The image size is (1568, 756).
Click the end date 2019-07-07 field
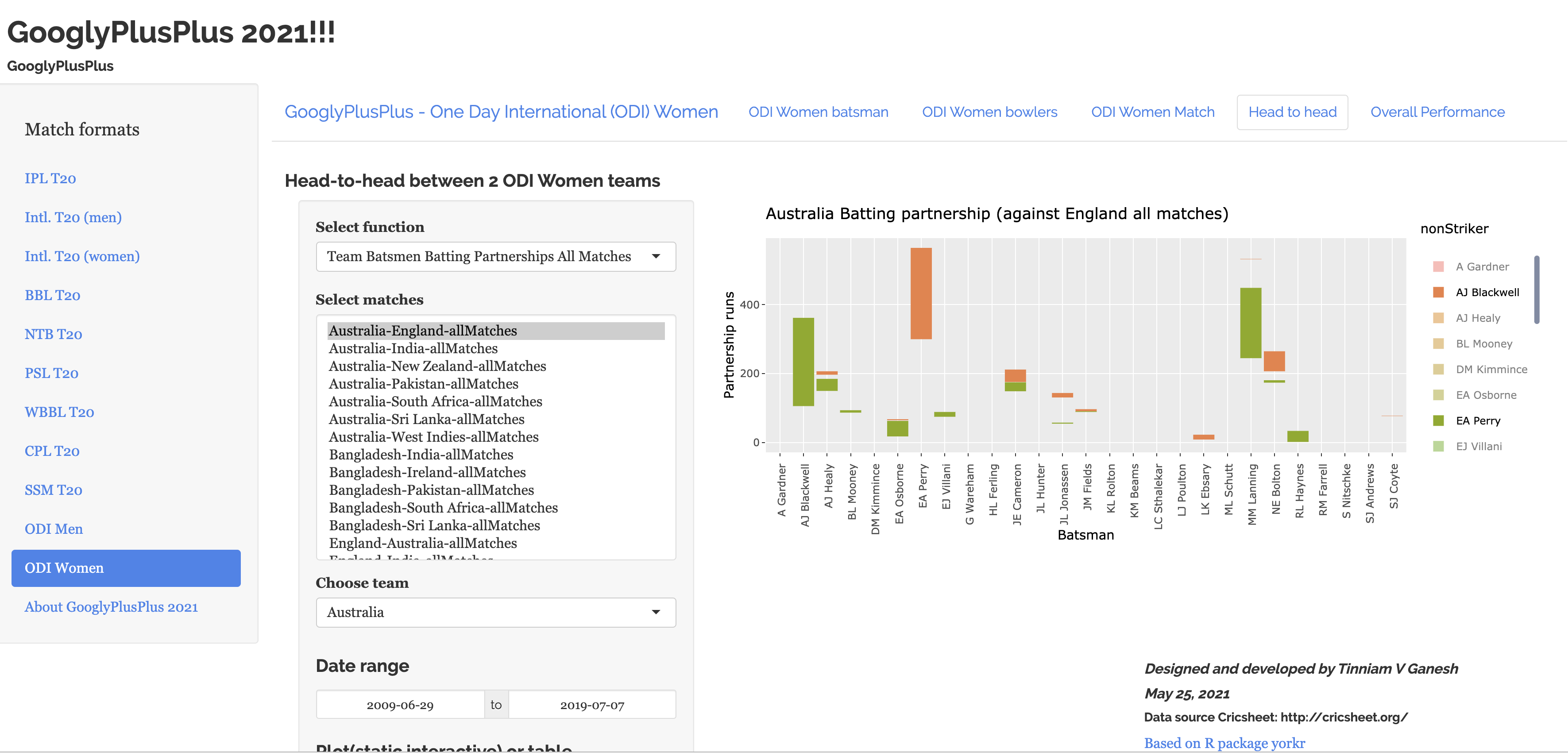click(x=591, y=705)
